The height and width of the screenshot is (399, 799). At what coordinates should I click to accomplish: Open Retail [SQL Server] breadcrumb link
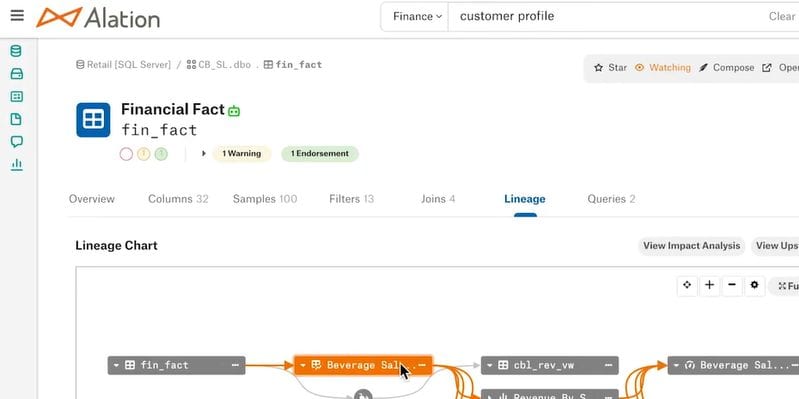[123, 65]
